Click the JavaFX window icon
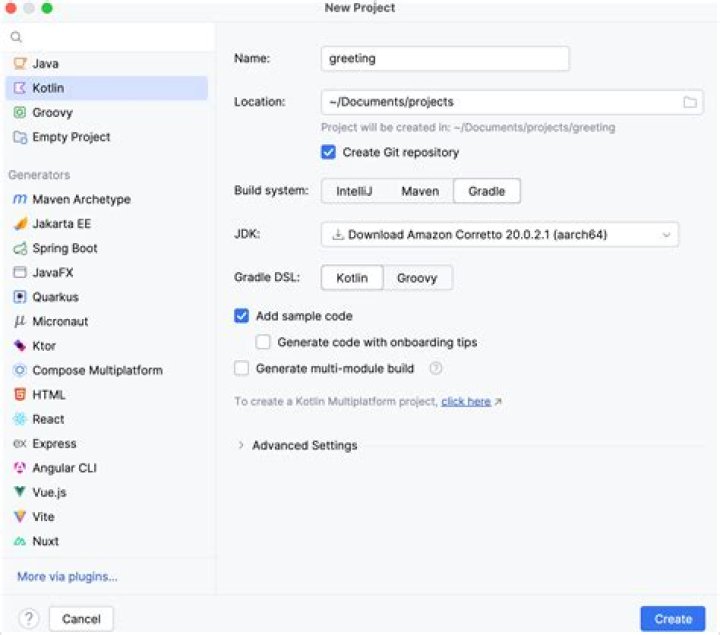The width and height of the screenshot is (720, 635). tap(20, 272)
